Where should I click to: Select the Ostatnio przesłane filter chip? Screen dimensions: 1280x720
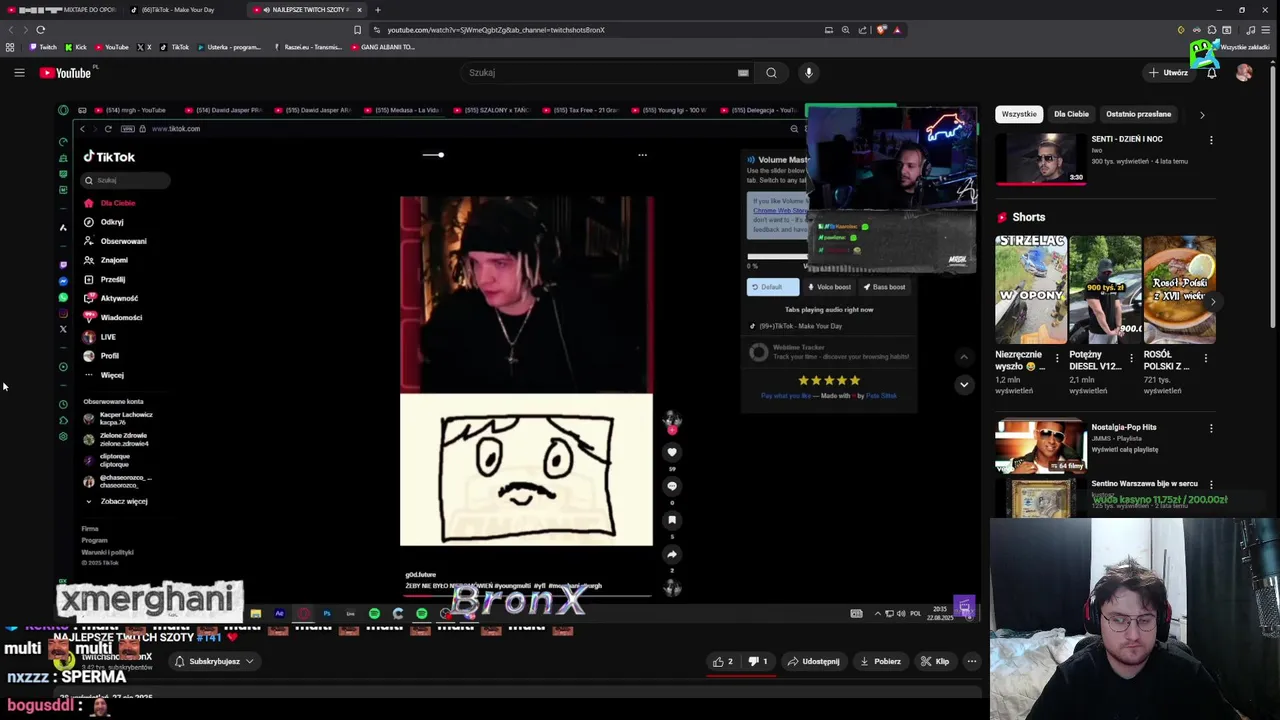tap(1138, 114)
